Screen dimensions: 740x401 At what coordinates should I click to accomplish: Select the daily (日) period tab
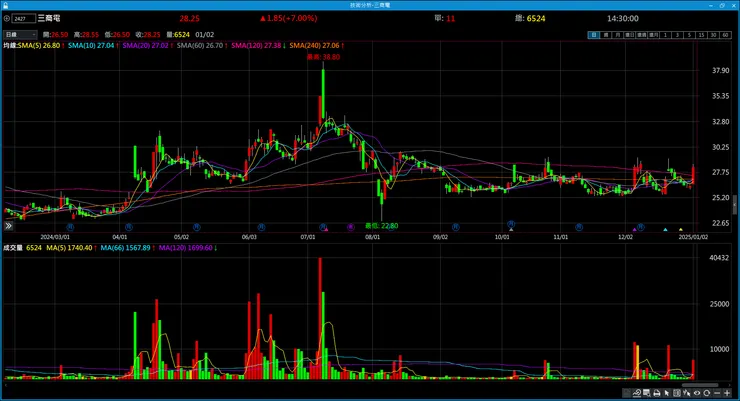594,35
